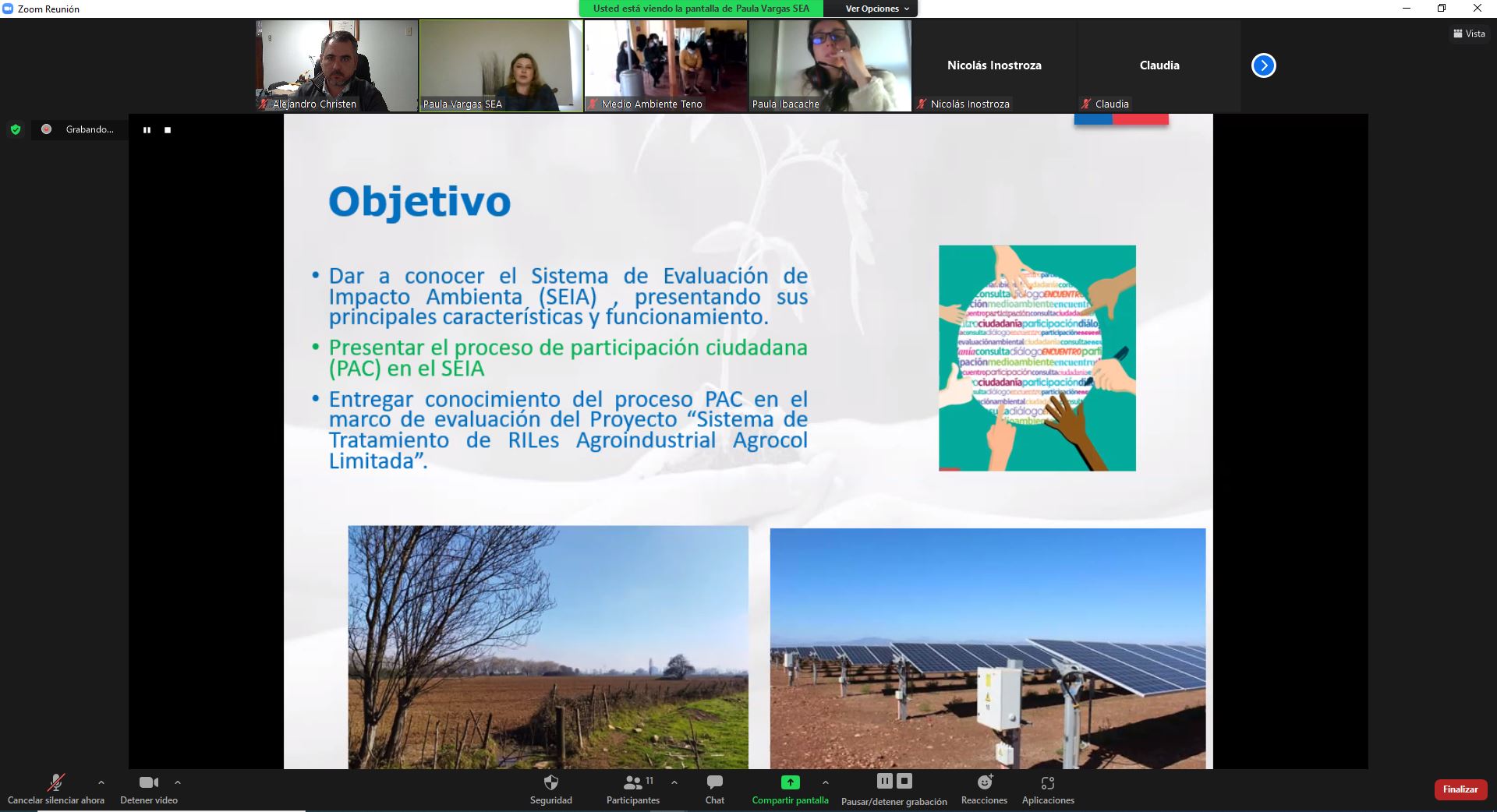Open the Vista layout menu
1497x812 pixels.
coord(1469,34)
